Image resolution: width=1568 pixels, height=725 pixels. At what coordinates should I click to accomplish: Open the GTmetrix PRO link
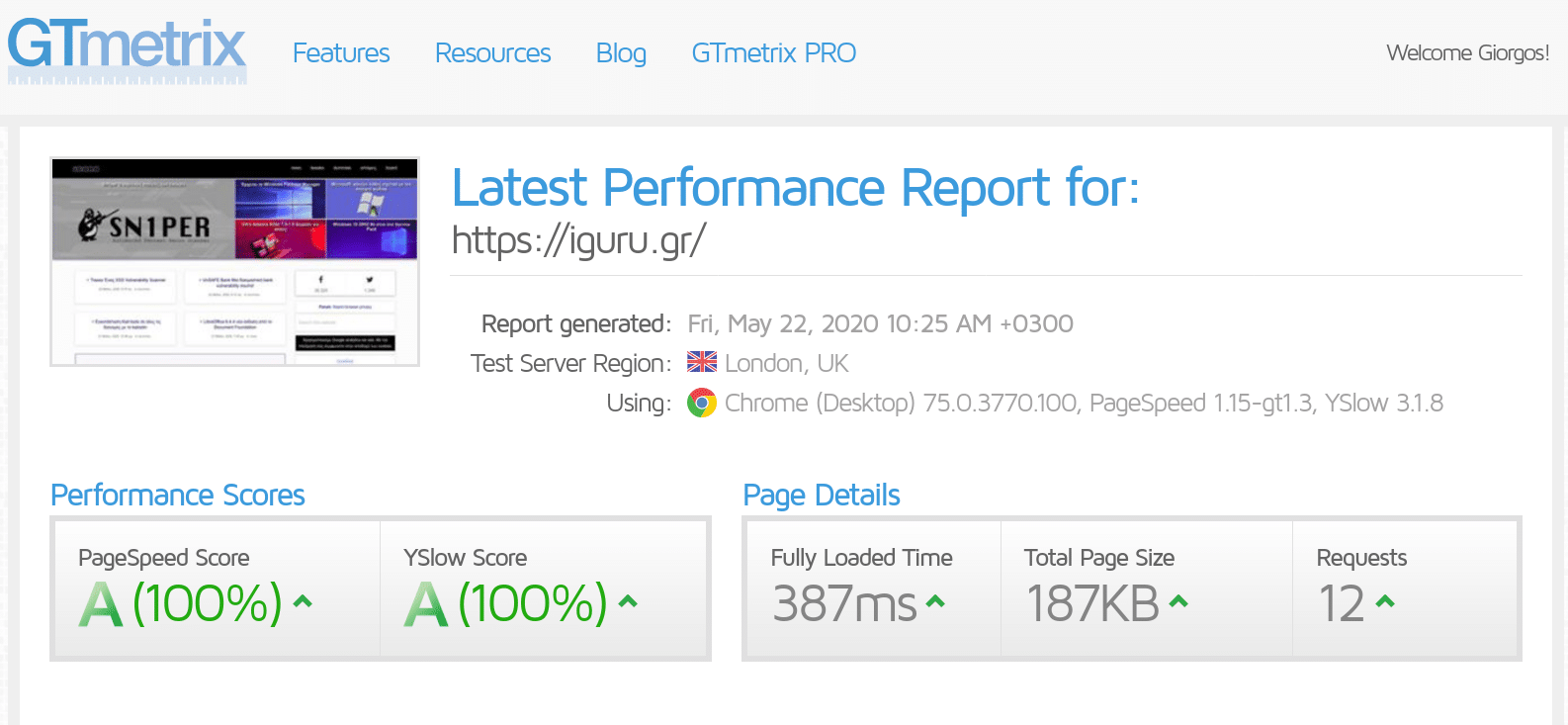point(774,53)
